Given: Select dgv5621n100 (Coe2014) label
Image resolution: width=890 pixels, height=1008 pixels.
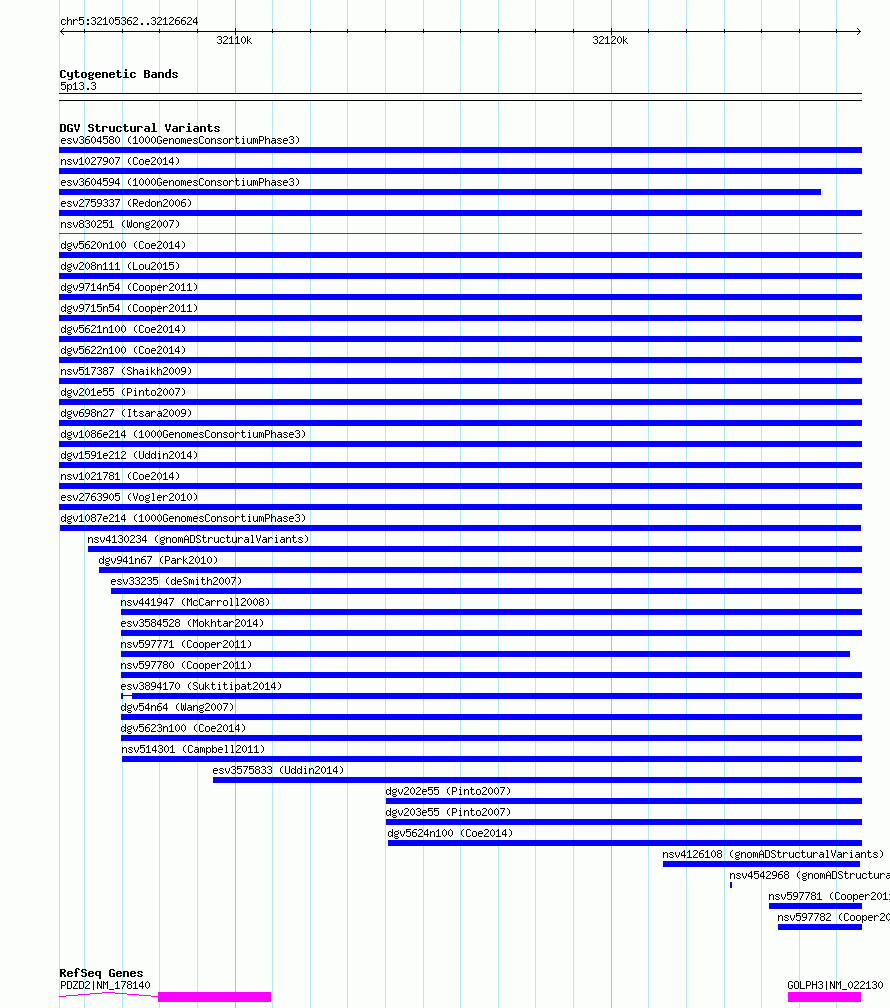Looking at the screenshot, I should [123, 329].
